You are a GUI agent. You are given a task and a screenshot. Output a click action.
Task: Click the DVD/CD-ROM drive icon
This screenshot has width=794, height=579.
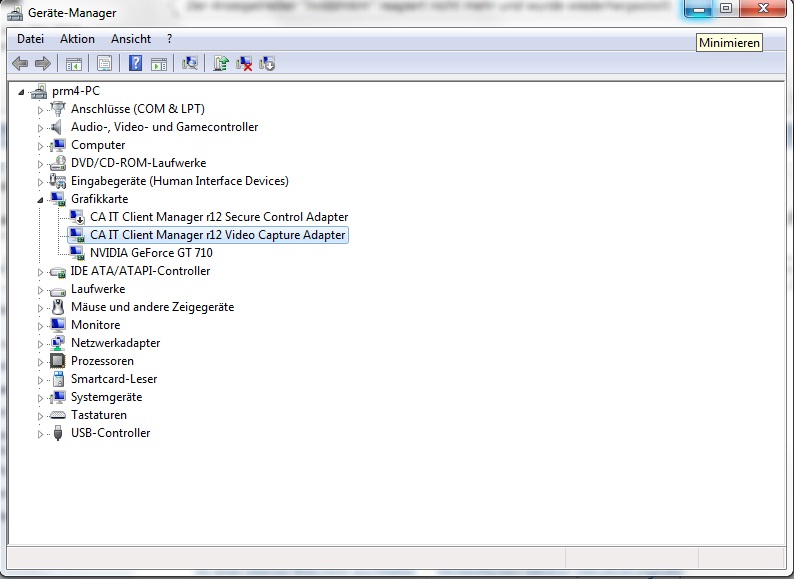pos(58,163)
